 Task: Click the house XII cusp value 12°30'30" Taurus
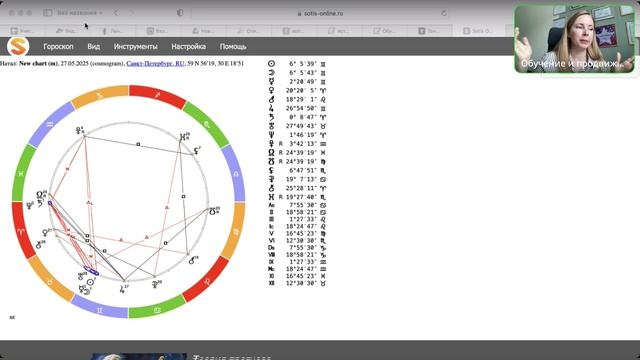pos(301,283)
